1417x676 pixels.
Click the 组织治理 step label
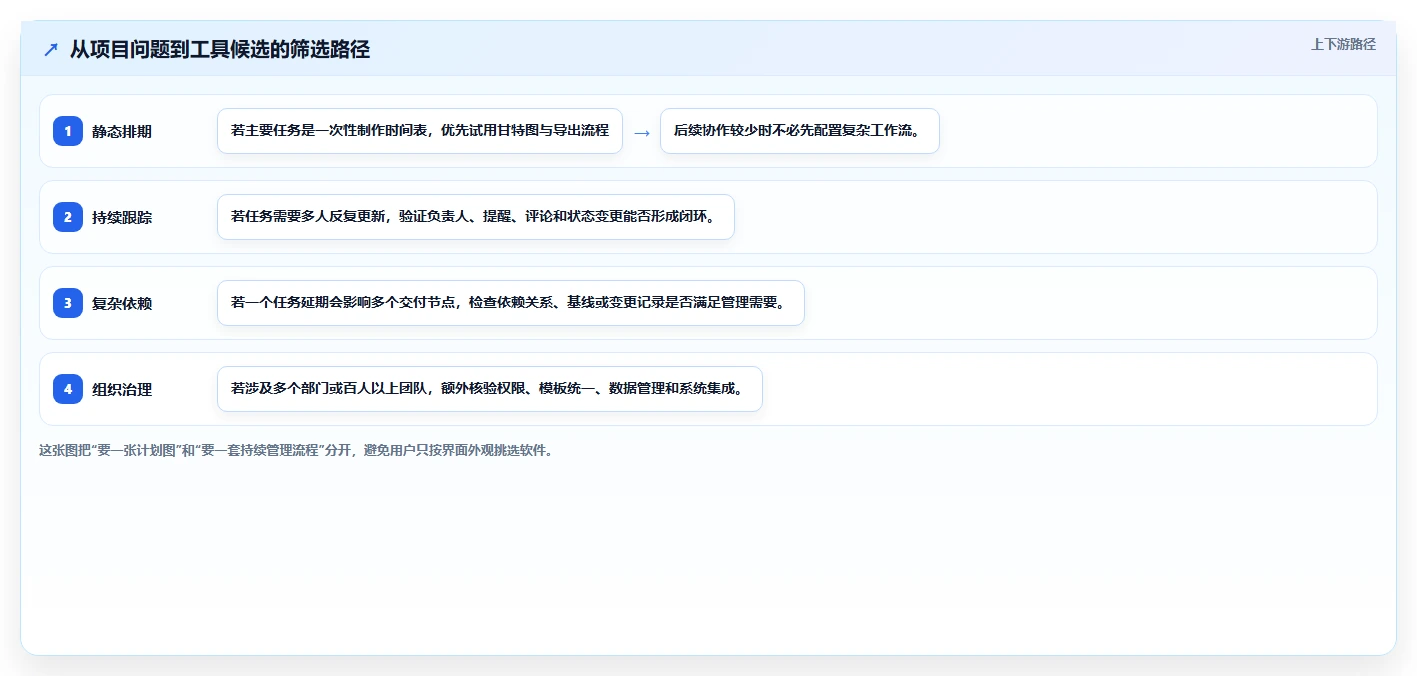pos(122,389)
